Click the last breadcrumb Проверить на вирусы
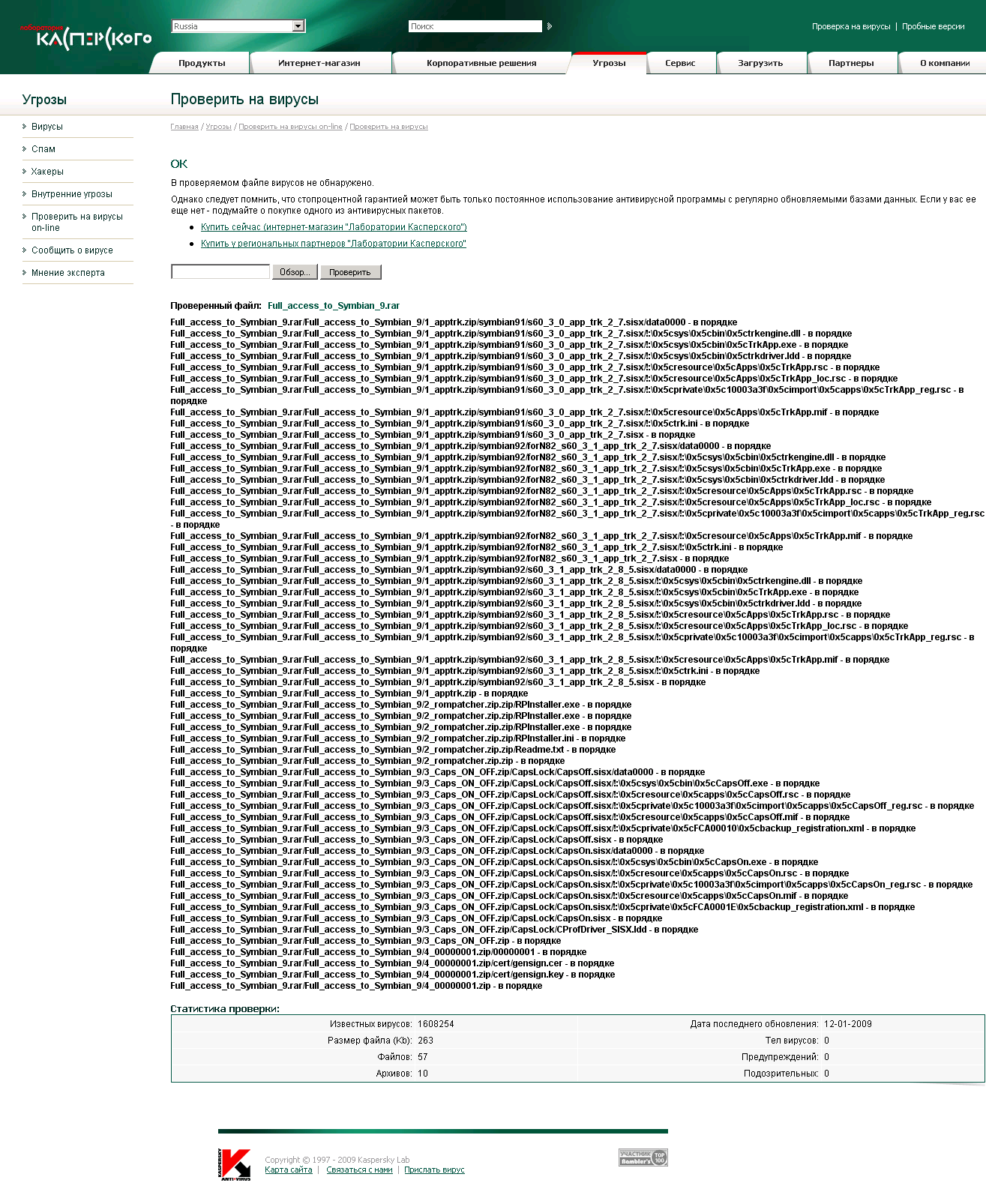The height and width of the screenshot is (1204, 986). 388,127
